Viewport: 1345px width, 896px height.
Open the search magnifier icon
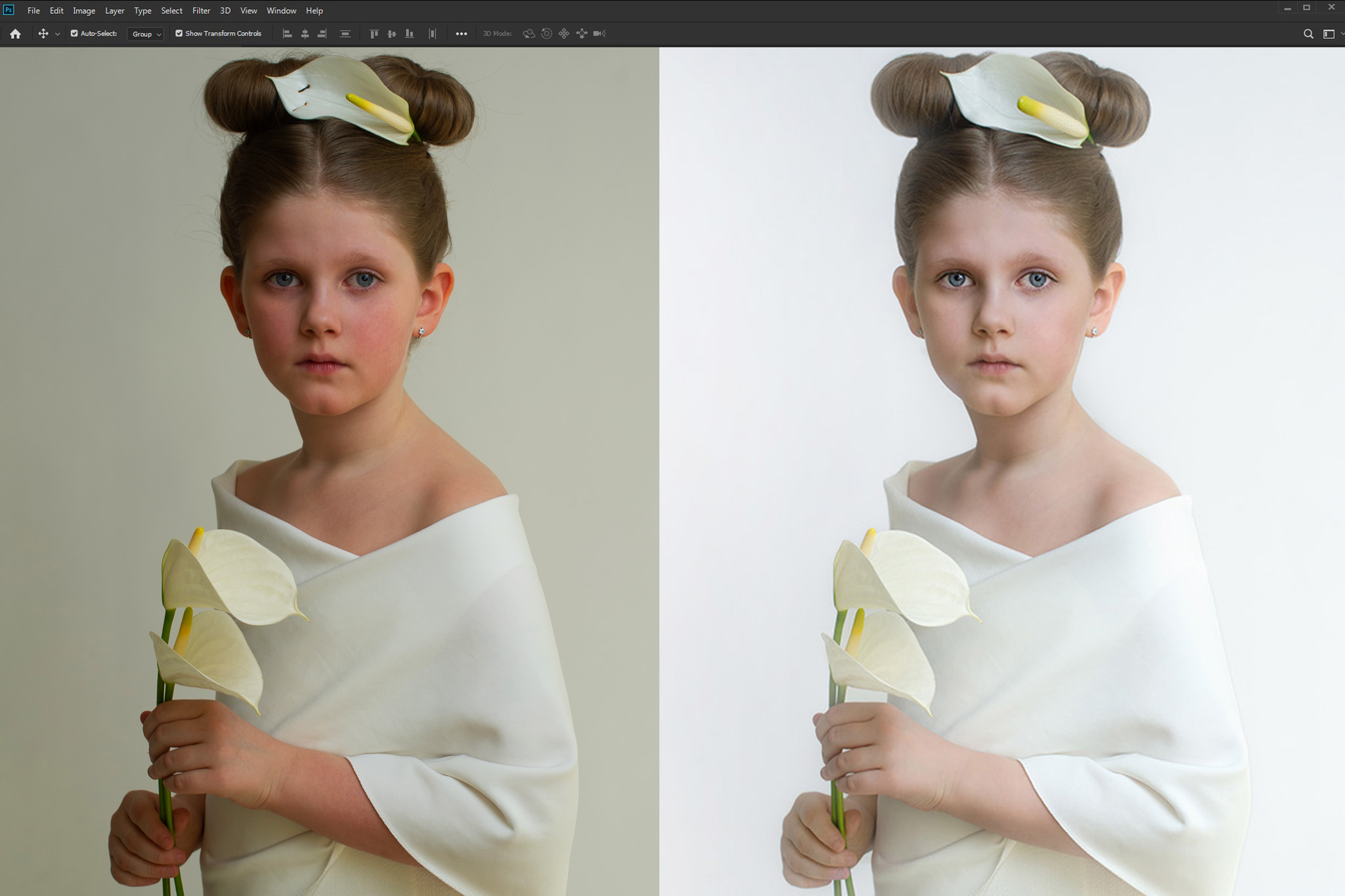tap(1308, 33)
